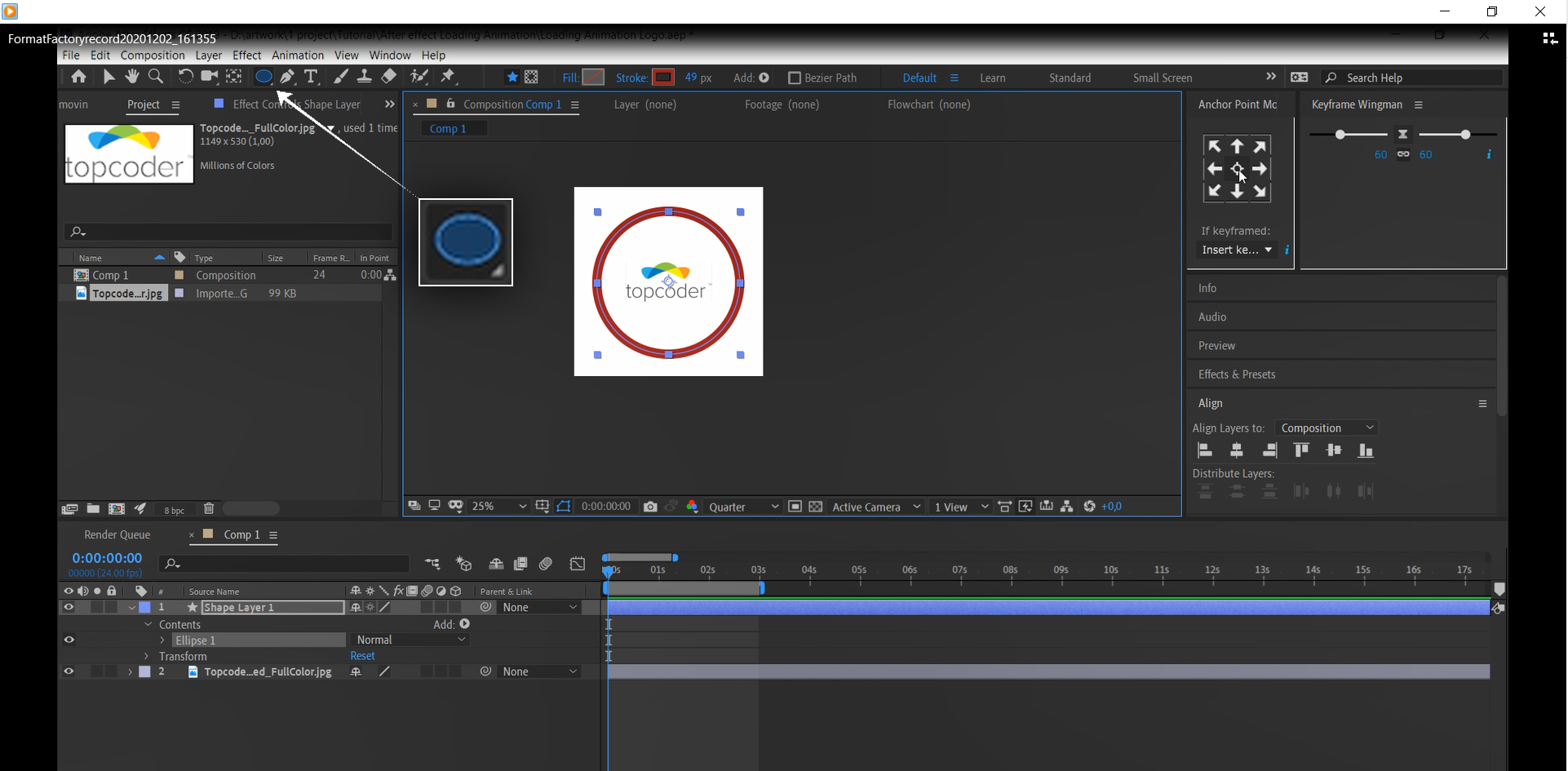The height and width of the screenshot is (771, 1568).
Task: Toggle motion blur enable in timeline
Action: click(546, 564)
